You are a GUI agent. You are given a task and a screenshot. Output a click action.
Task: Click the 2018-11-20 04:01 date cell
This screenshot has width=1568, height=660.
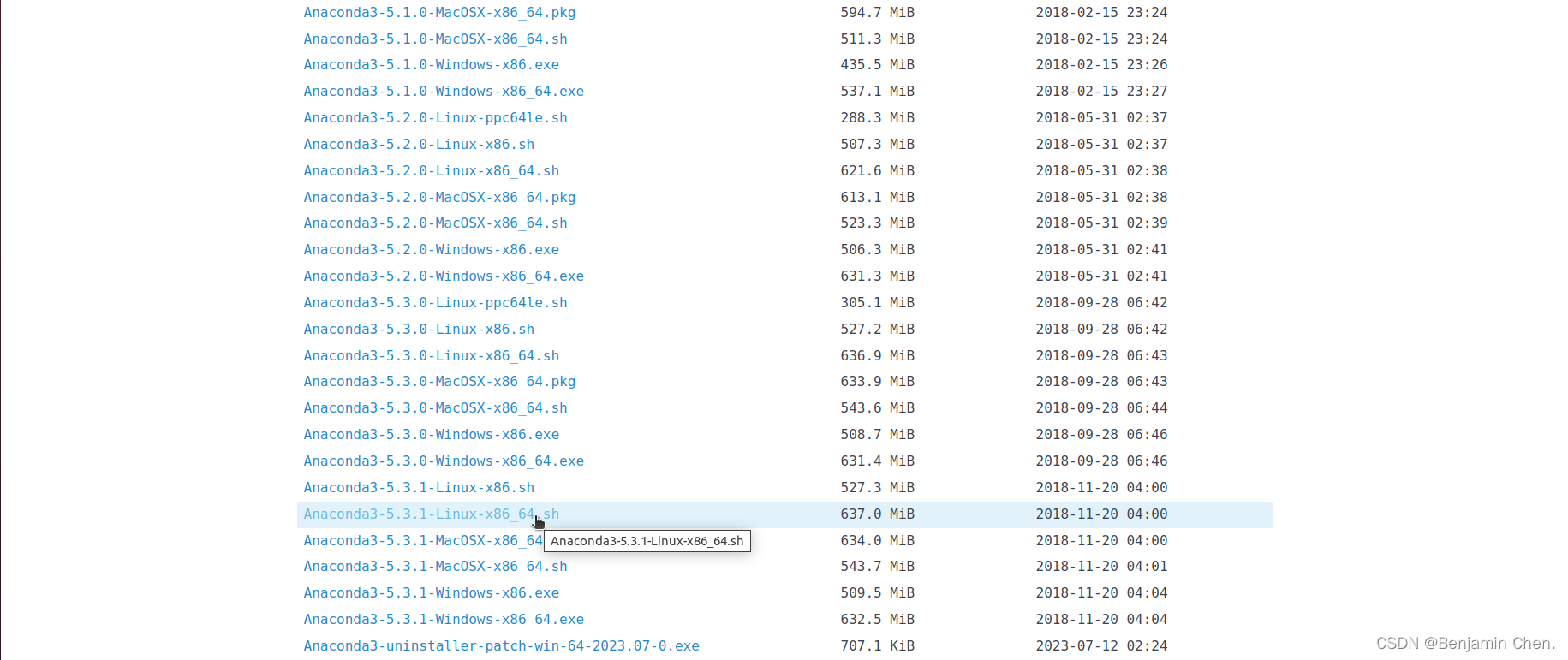point(1101,567)
